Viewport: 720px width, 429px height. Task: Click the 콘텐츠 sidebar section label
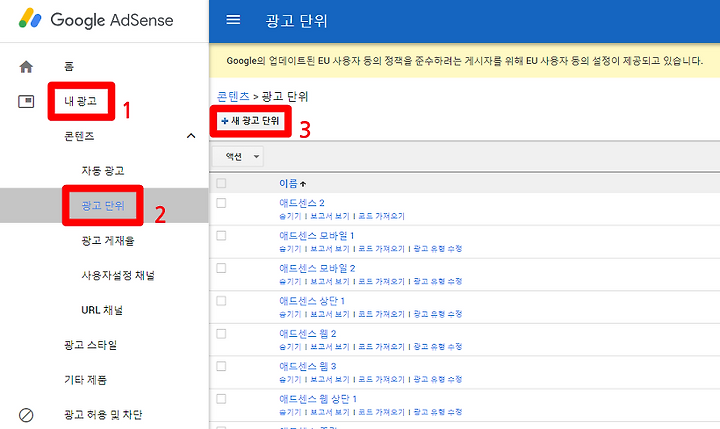pos(79,136)
